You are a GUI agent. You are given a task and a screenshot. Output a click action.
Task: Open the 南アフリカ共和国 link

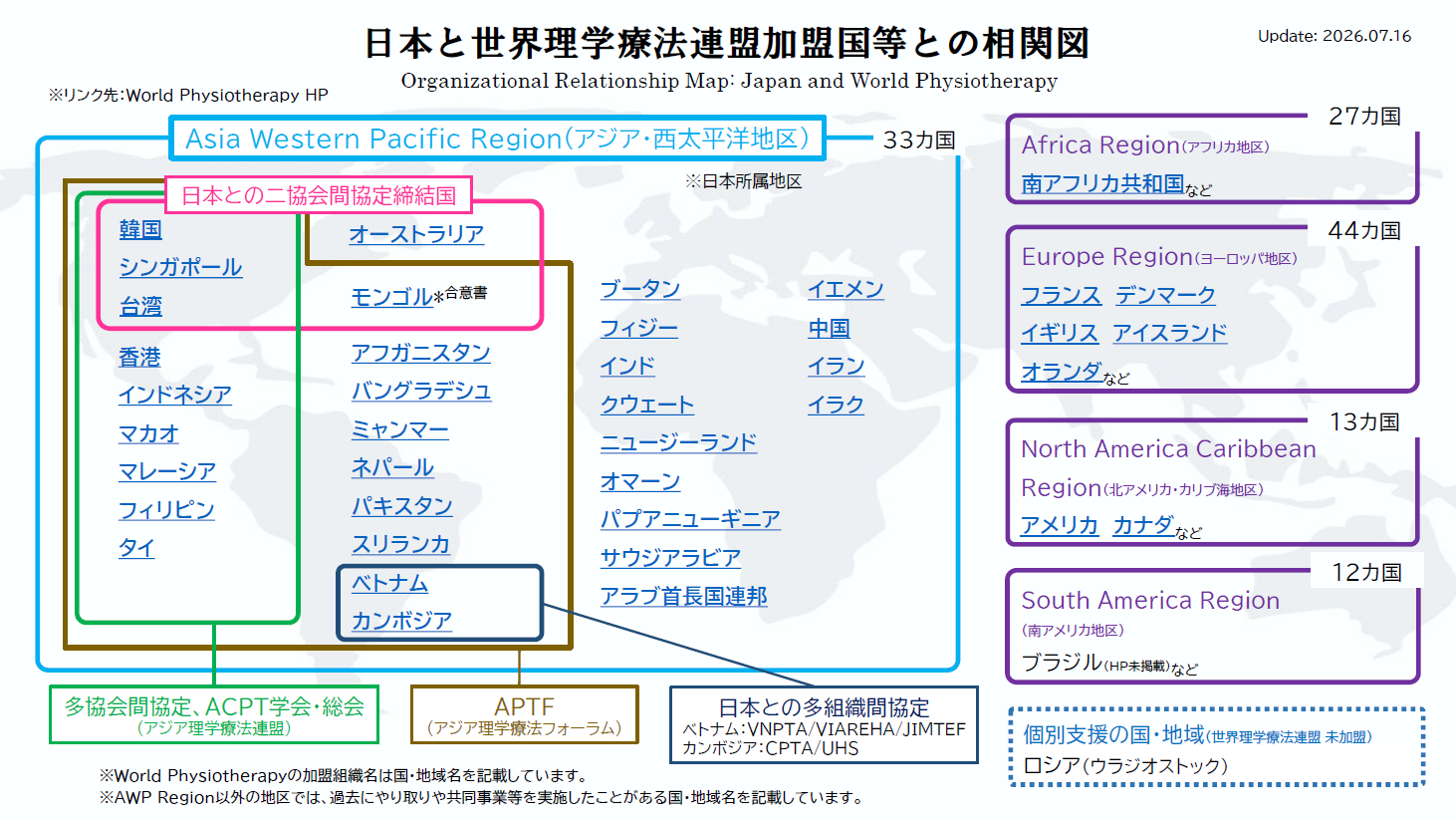coord(1102,183)
